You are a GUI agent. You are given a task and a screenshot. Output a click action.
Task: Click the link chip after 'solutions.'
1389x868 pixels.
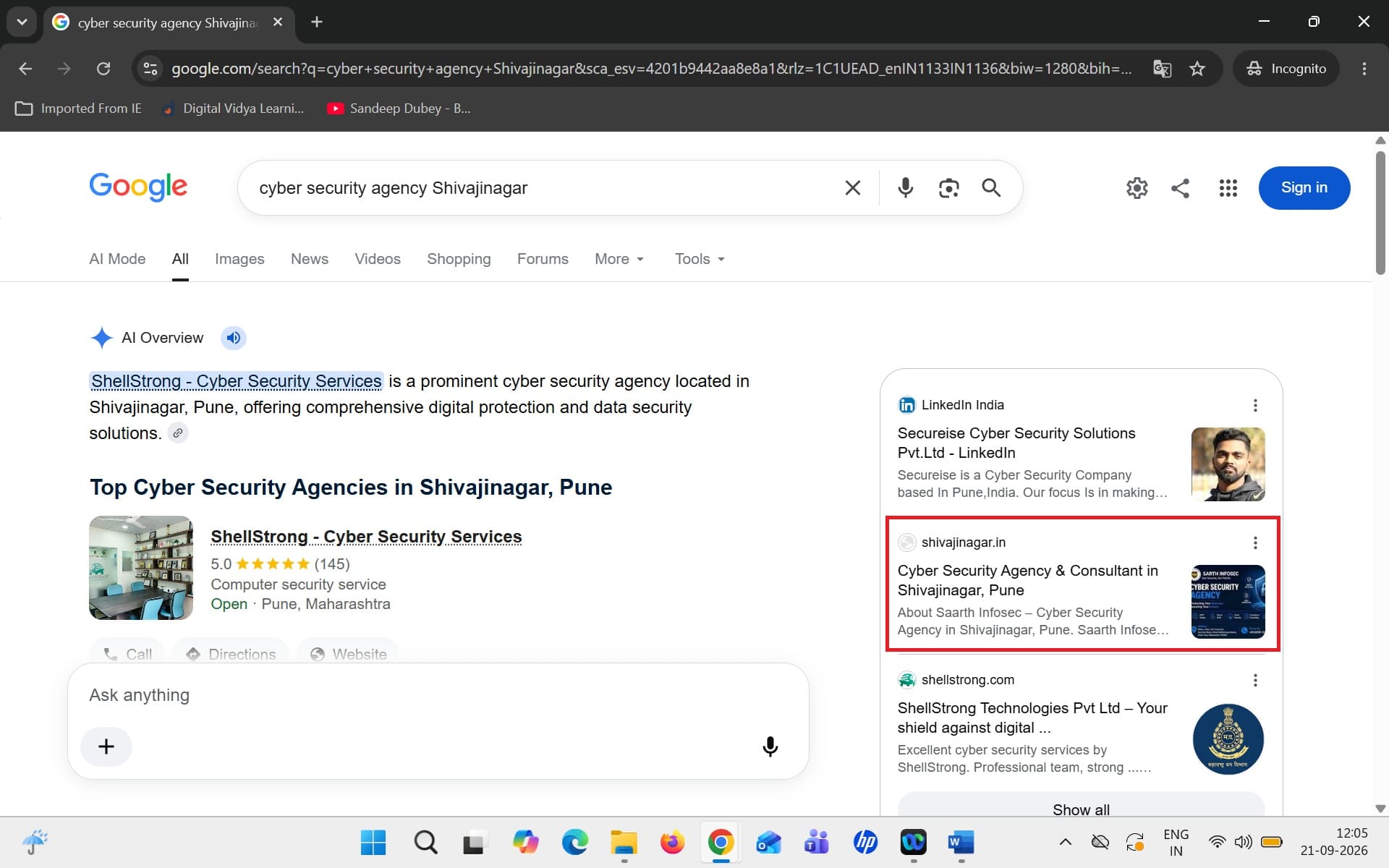[x=178, y=433]
